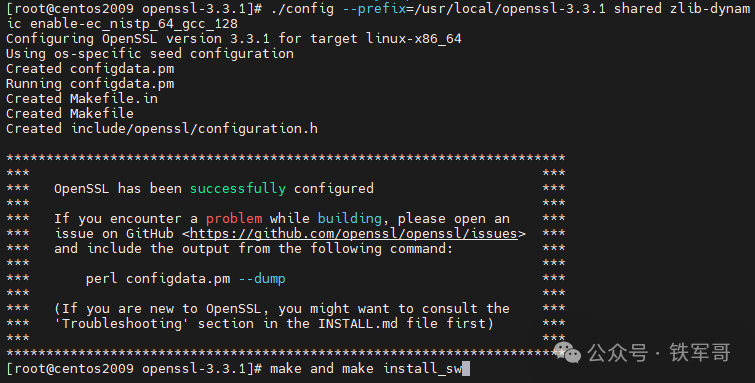Click the green word 'successfully'
The height and width of the screenshot is (383, 755).
click(x=238, y=188)
